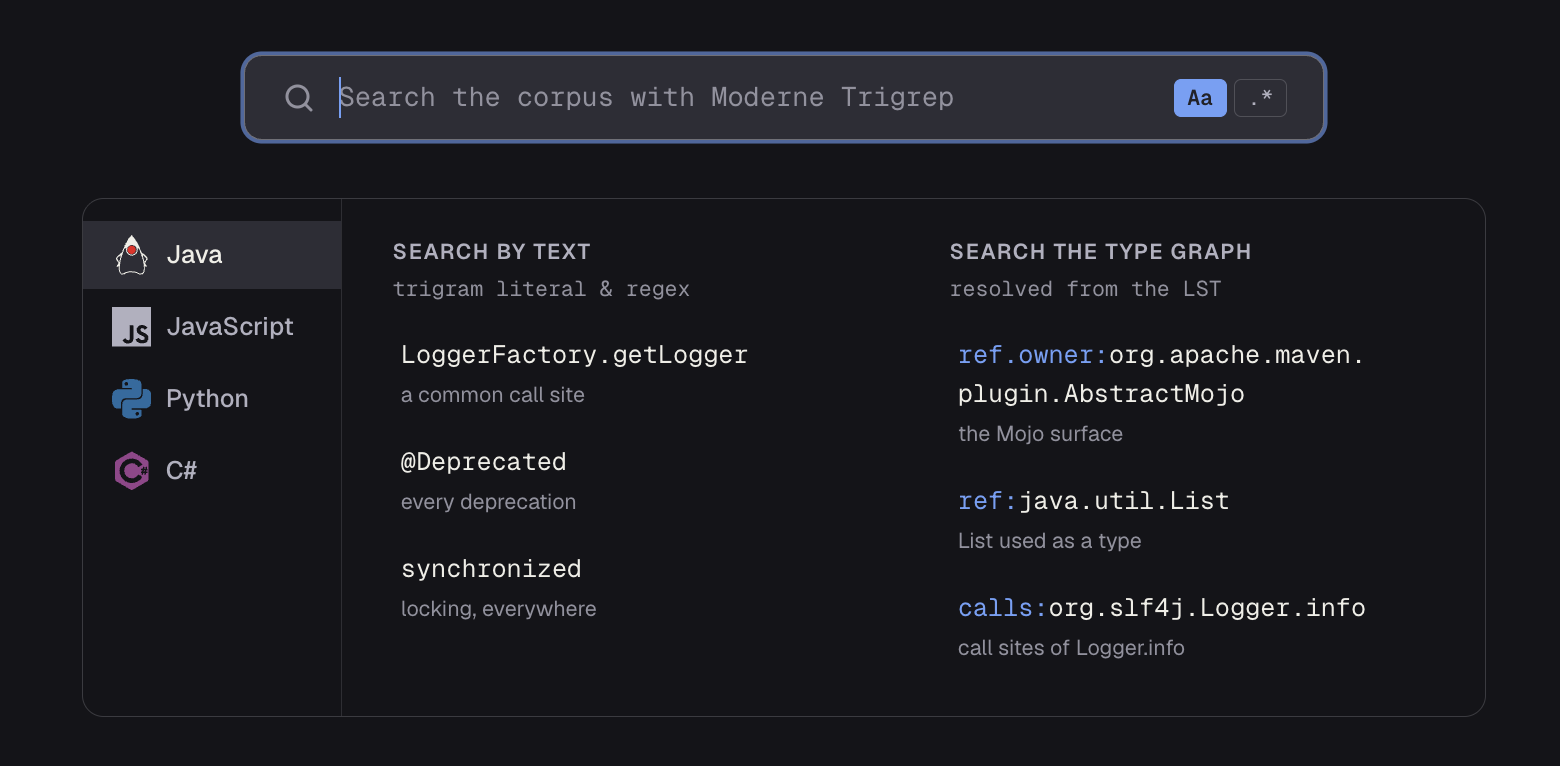1560x766 pixels.
Task: Click the magnifying glass search icon
Action: pyautogui.click(x=299, y=98)
